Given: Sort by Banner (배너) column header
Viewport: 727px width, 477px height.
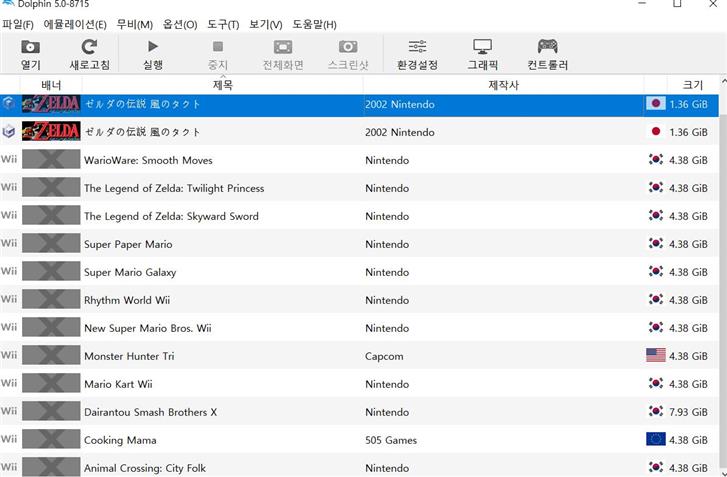Looking at the screenshot, I should click(51, 85).
